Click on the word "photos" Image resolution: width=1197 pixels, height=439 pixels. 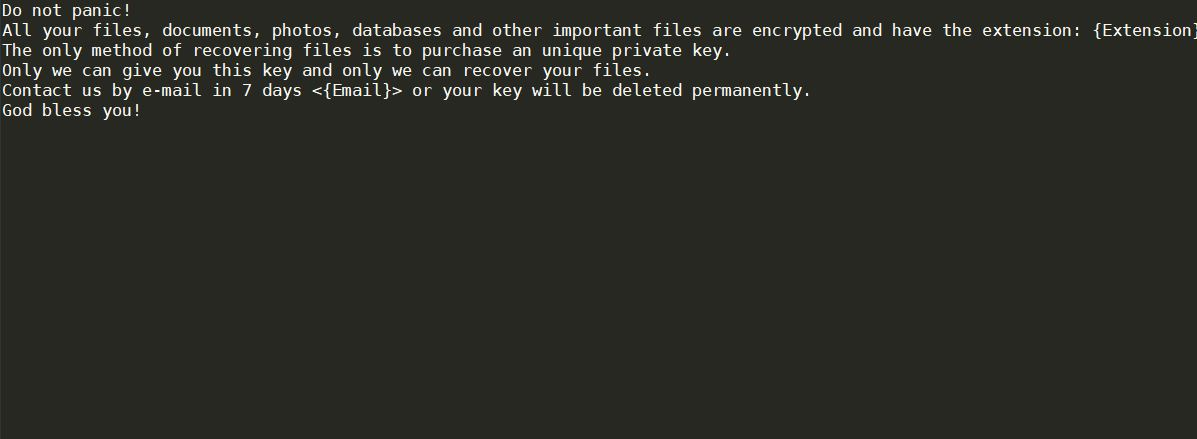[x=301, y=30]
